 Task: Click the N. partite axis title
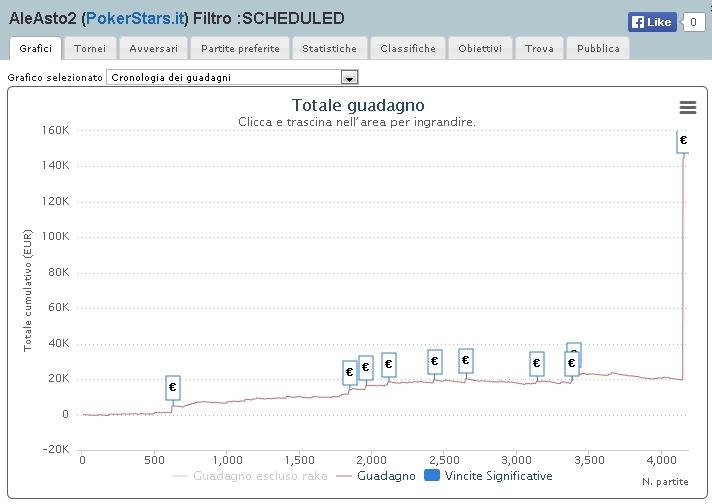pos(665,482)
